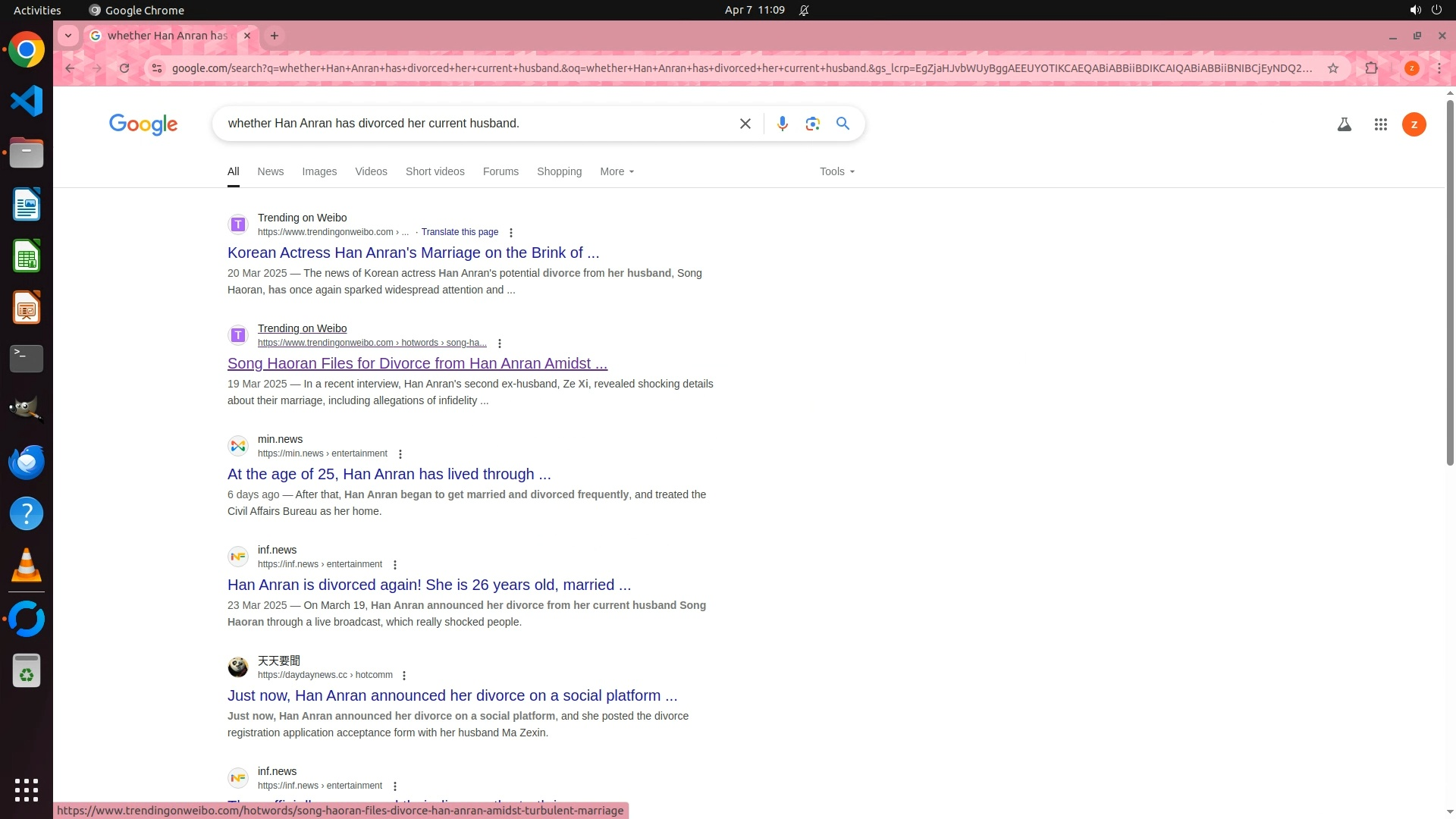Bookmark this page with star icon

click(x=1332, y=68)
